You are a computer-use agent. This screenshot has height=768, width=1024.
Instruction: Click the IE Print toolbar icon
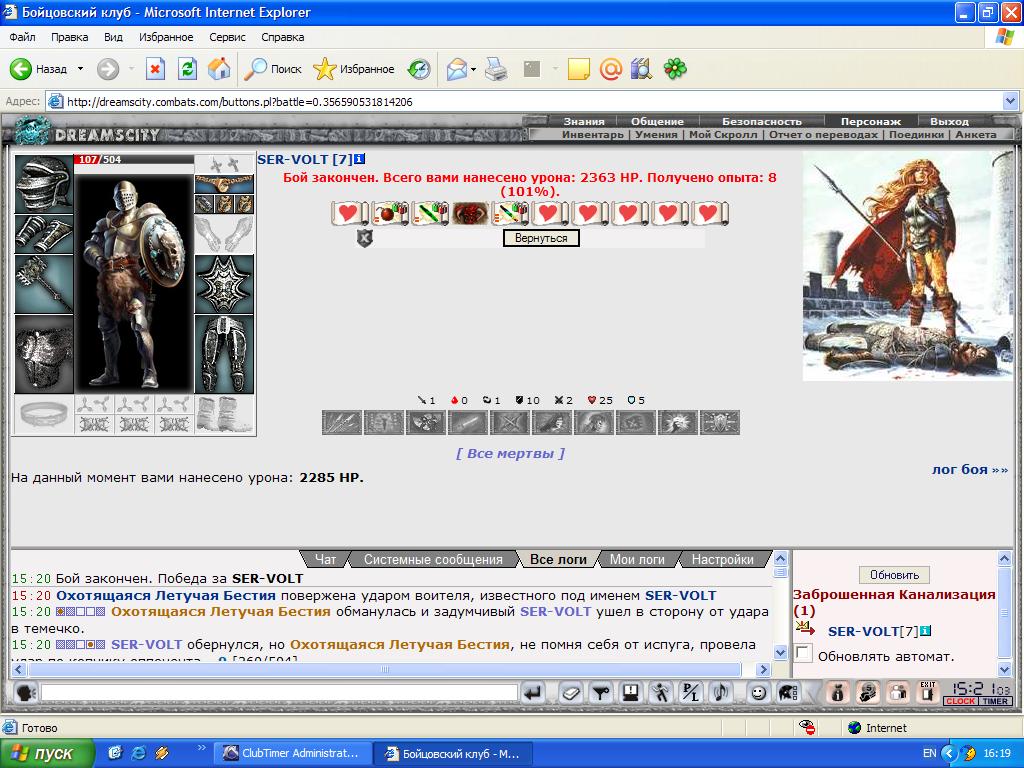[x=496, y=69]
